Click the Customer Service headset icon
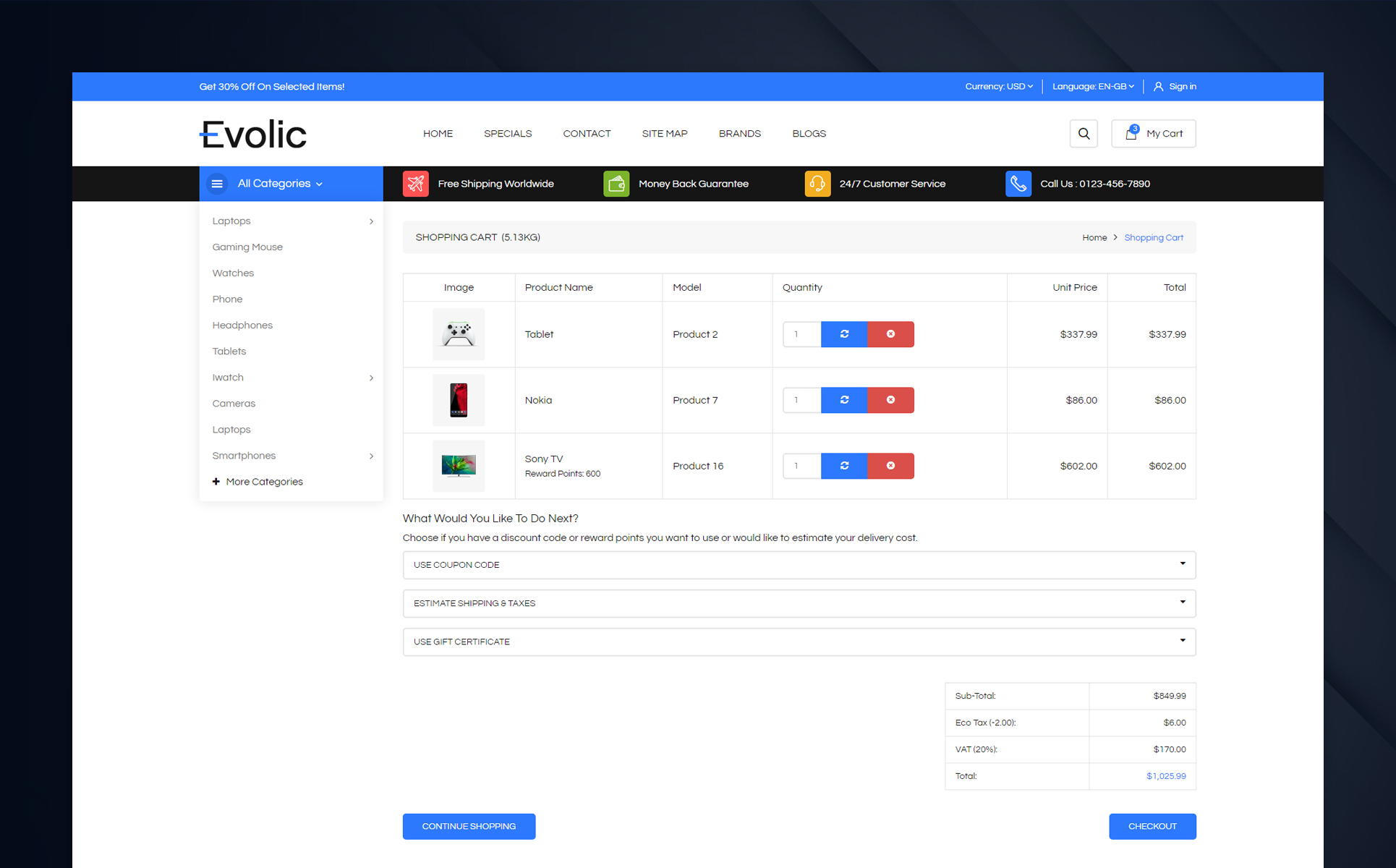Image resolution: width=1396 pixels, height=868 pixels. 817,184
